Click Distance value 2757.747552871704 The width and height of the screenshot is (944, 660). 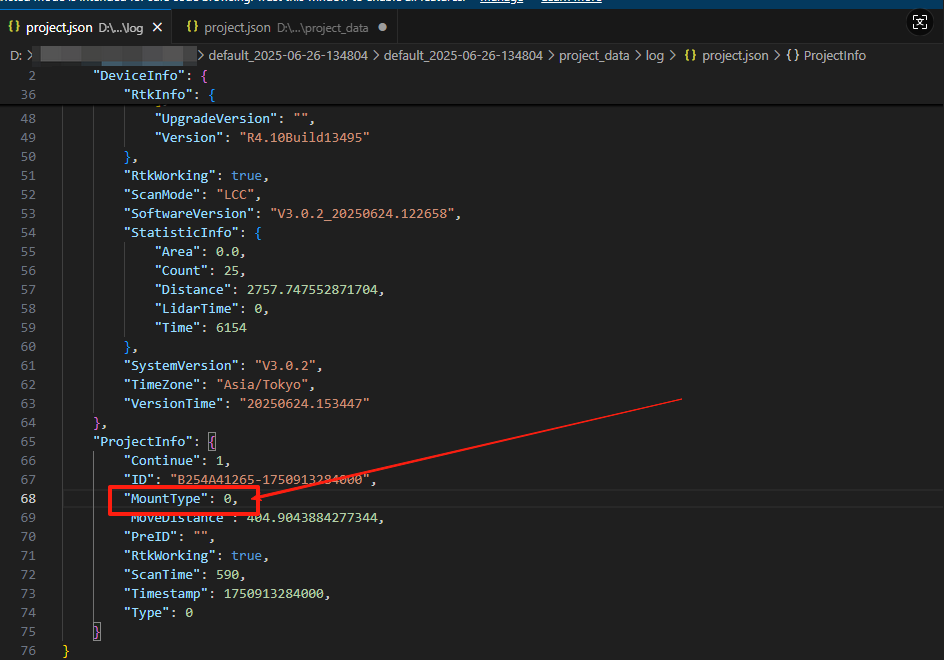[311, 290]
